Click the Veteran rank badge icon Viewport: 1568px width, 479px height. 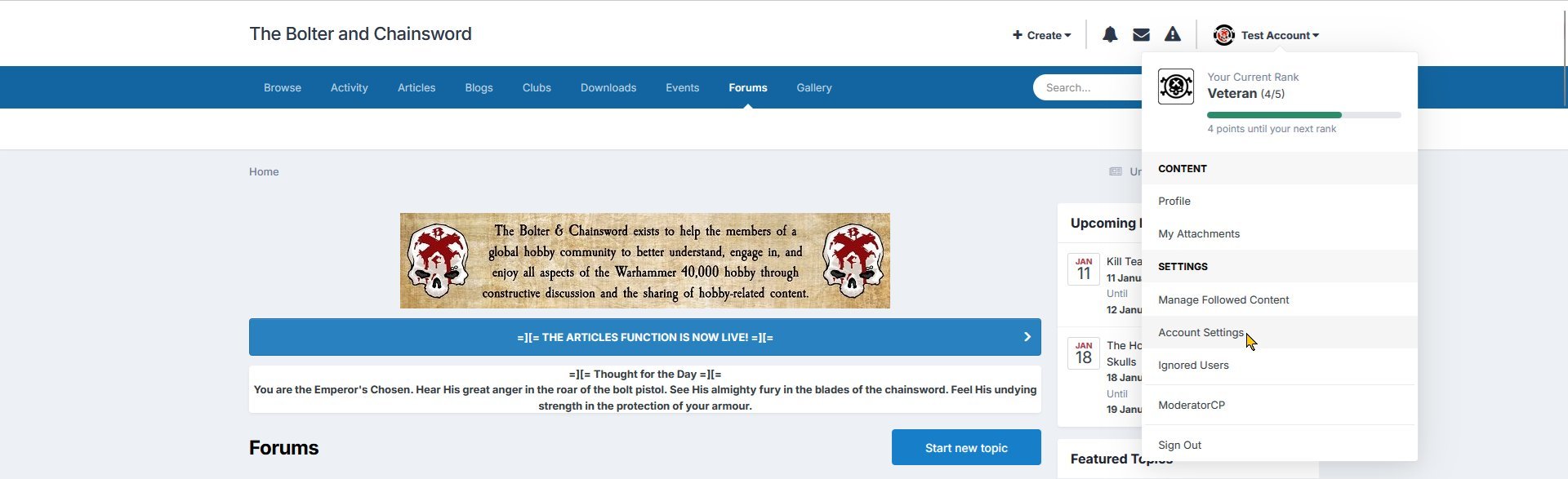1176,86
